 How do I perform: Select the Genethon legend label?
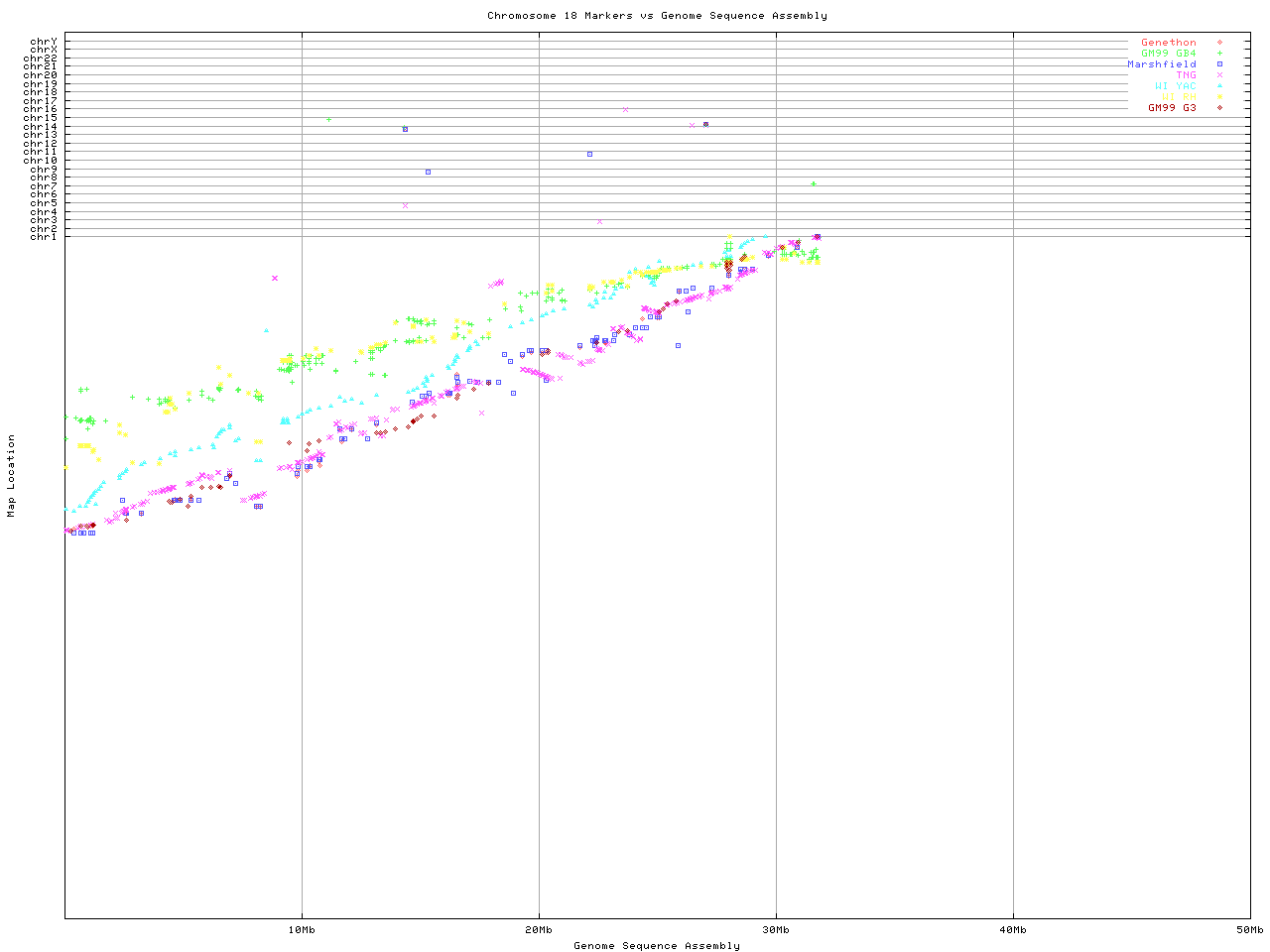tap(1168, 43)
